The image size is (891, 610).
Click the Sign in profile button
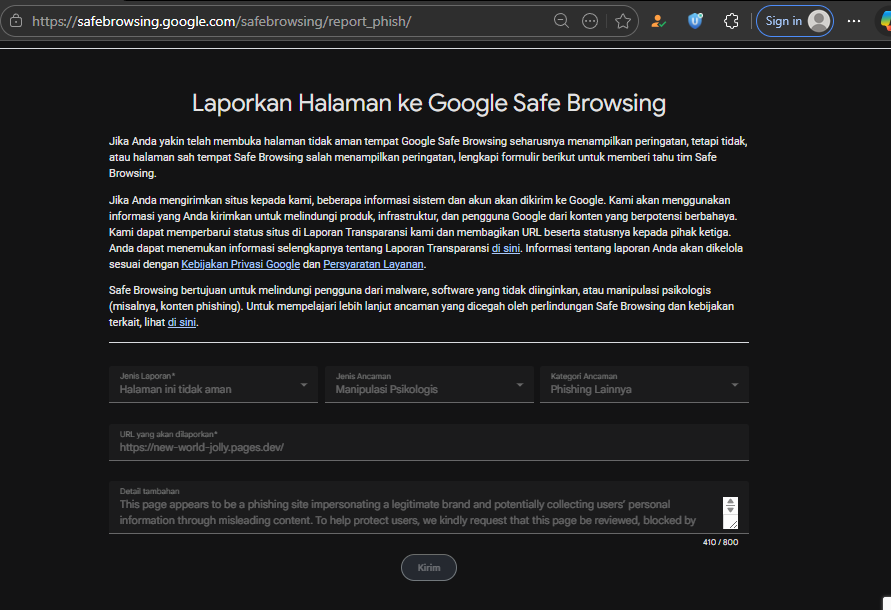click(794, 21)
